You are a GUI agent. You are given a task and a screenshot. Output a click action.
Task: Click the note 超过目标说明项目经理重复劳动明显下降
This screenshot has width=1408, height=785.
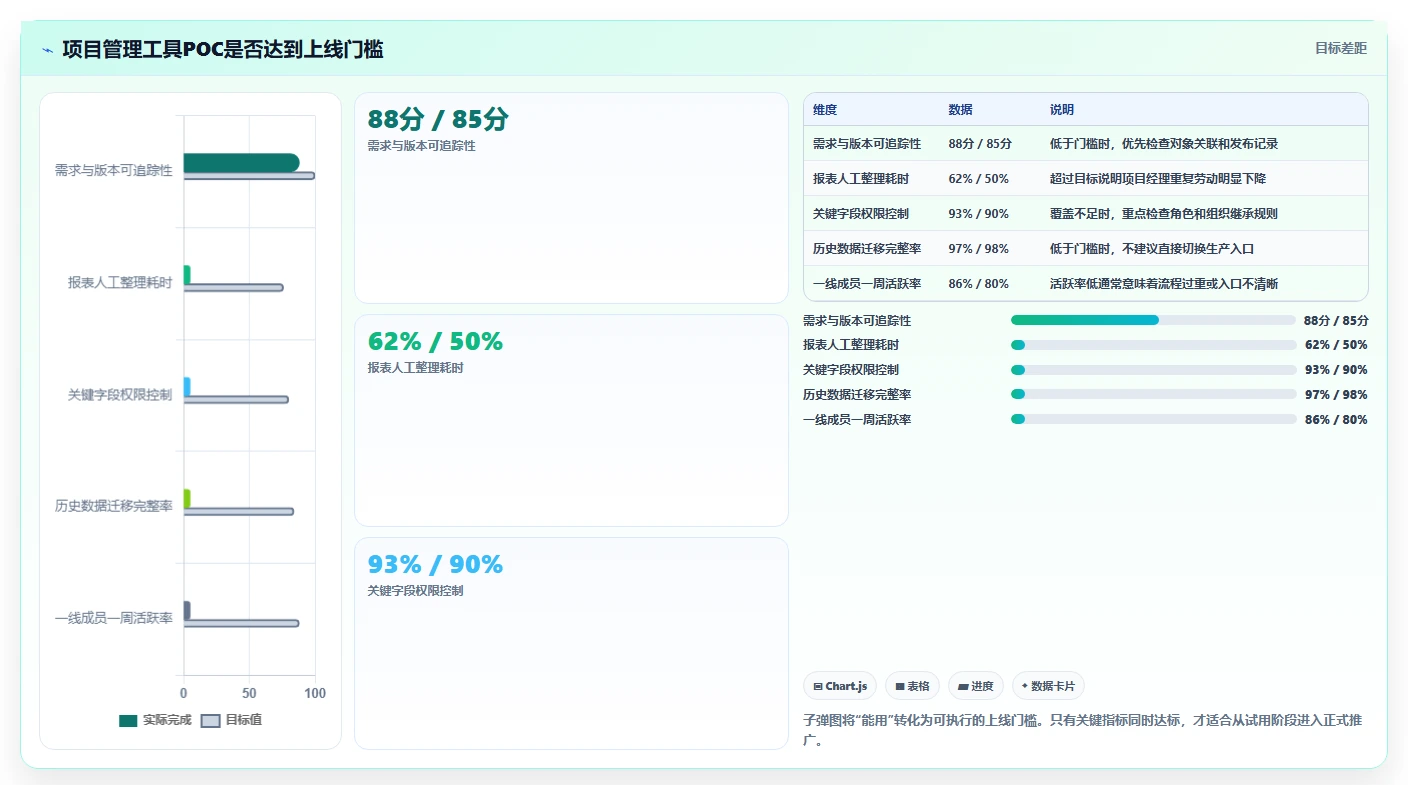[1158, 179]
